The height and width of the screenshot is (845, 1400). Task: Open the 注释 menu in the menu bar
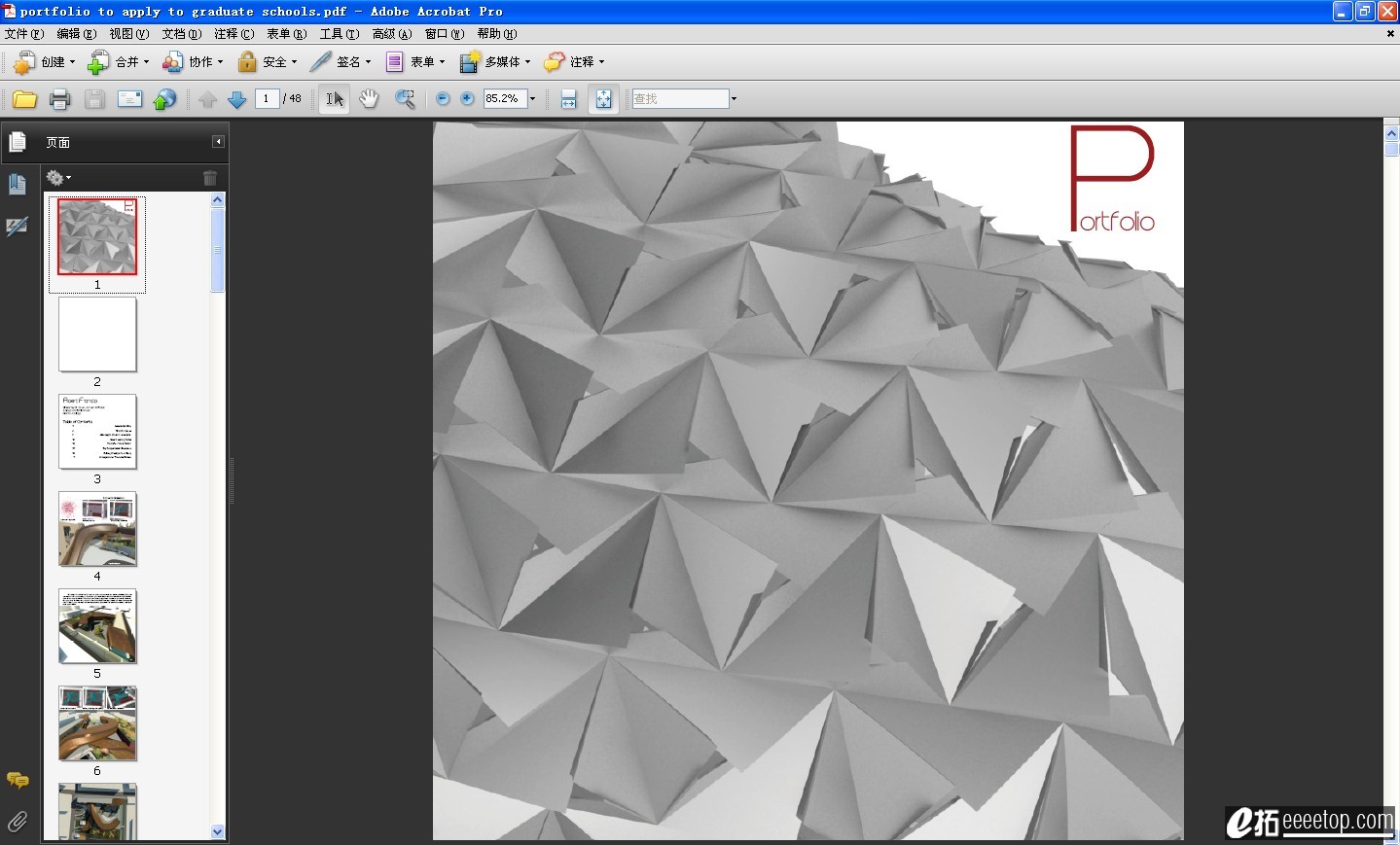click(x=234, y=34)
